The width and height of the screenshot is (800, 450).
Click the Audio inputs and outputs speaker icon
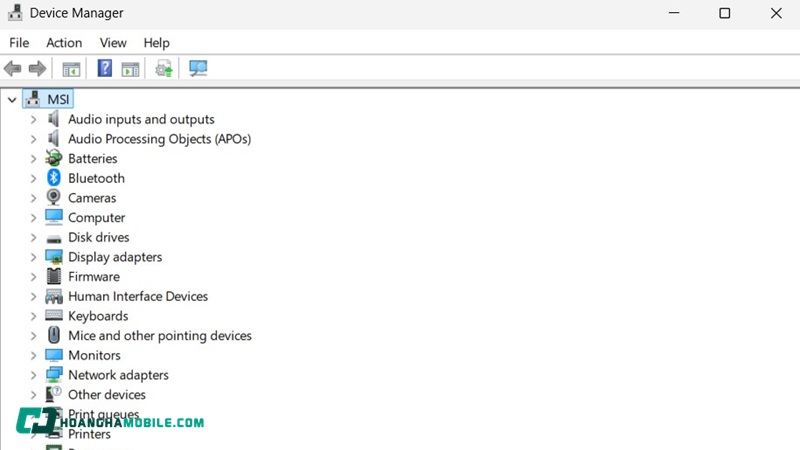[54, 119]
